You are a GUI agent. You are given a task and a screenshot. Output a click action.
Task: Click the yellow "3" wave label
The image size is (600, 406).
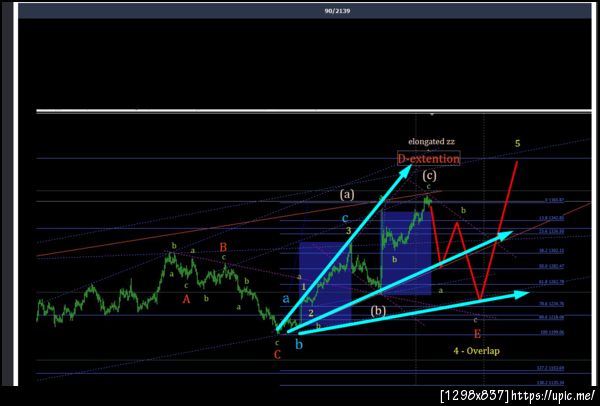(348, 230)
